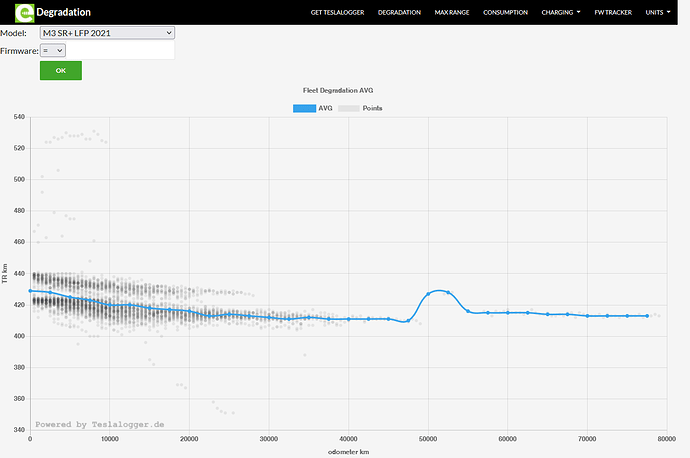Viewport: 690px width, 458px height.
Task: Click the y-axis label 540
Action: coord(19,117)
